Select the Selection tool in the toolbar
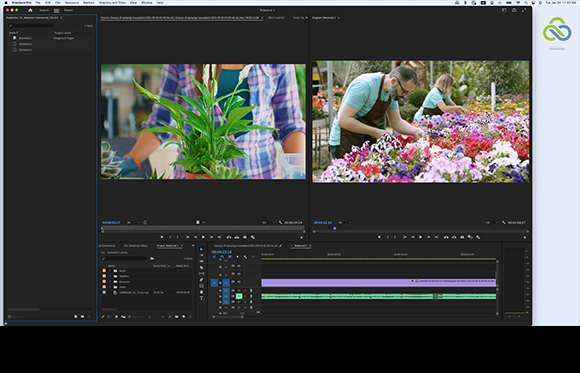Viewport: 580px width, 373px height. (202, 249)
